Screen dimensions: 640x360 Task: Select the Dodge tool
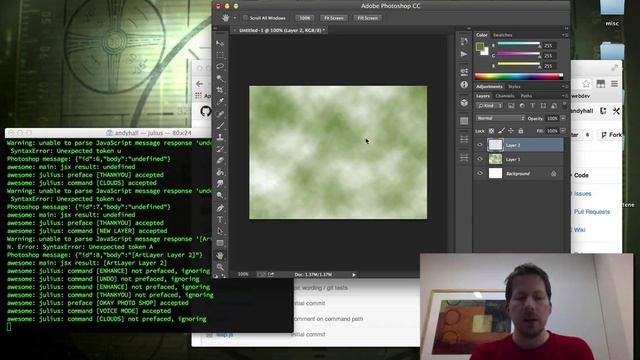pyautogui.click(x=220, y=196)
